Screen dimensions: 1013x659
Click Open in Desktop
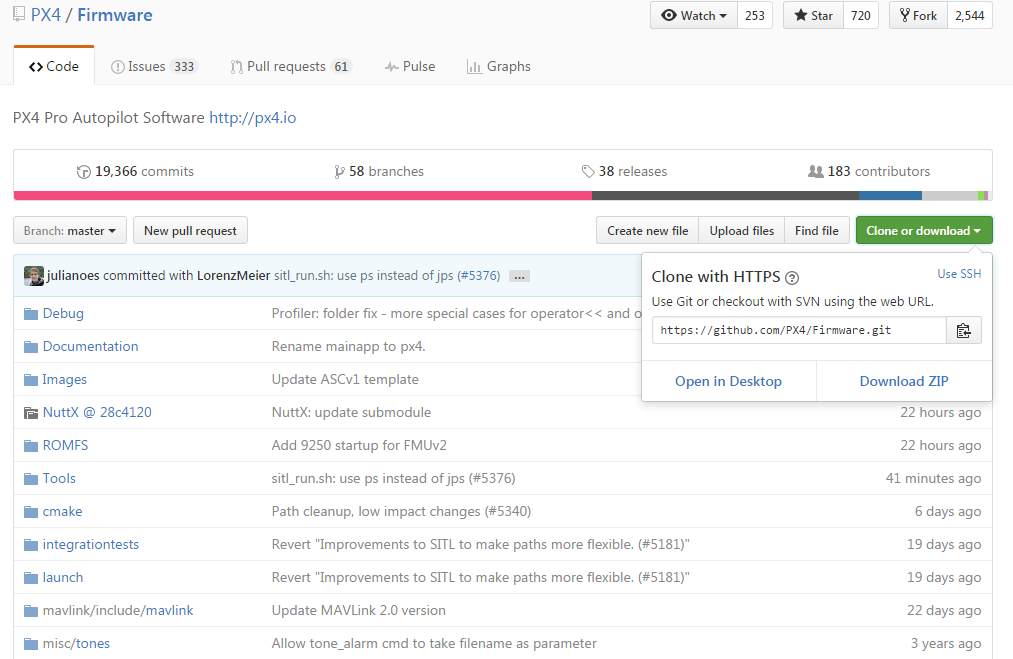coord(728,381)
